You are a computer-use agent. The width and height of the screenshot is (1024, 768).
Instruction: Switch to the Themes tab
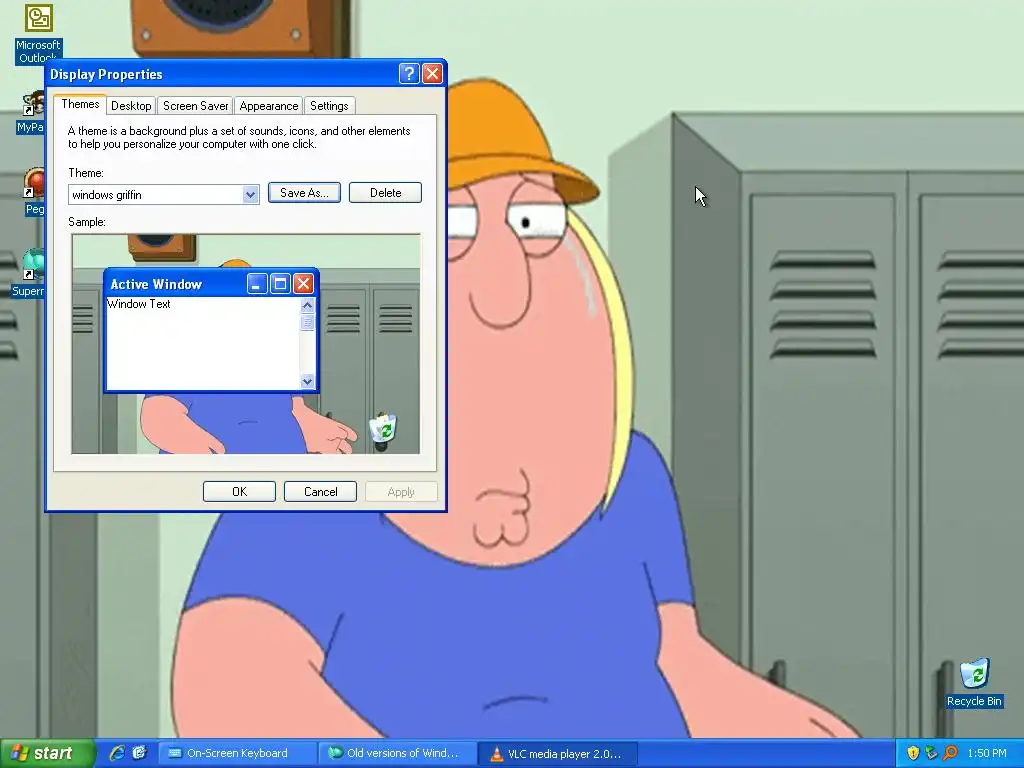pyautogui.click(x=80, y=104)
